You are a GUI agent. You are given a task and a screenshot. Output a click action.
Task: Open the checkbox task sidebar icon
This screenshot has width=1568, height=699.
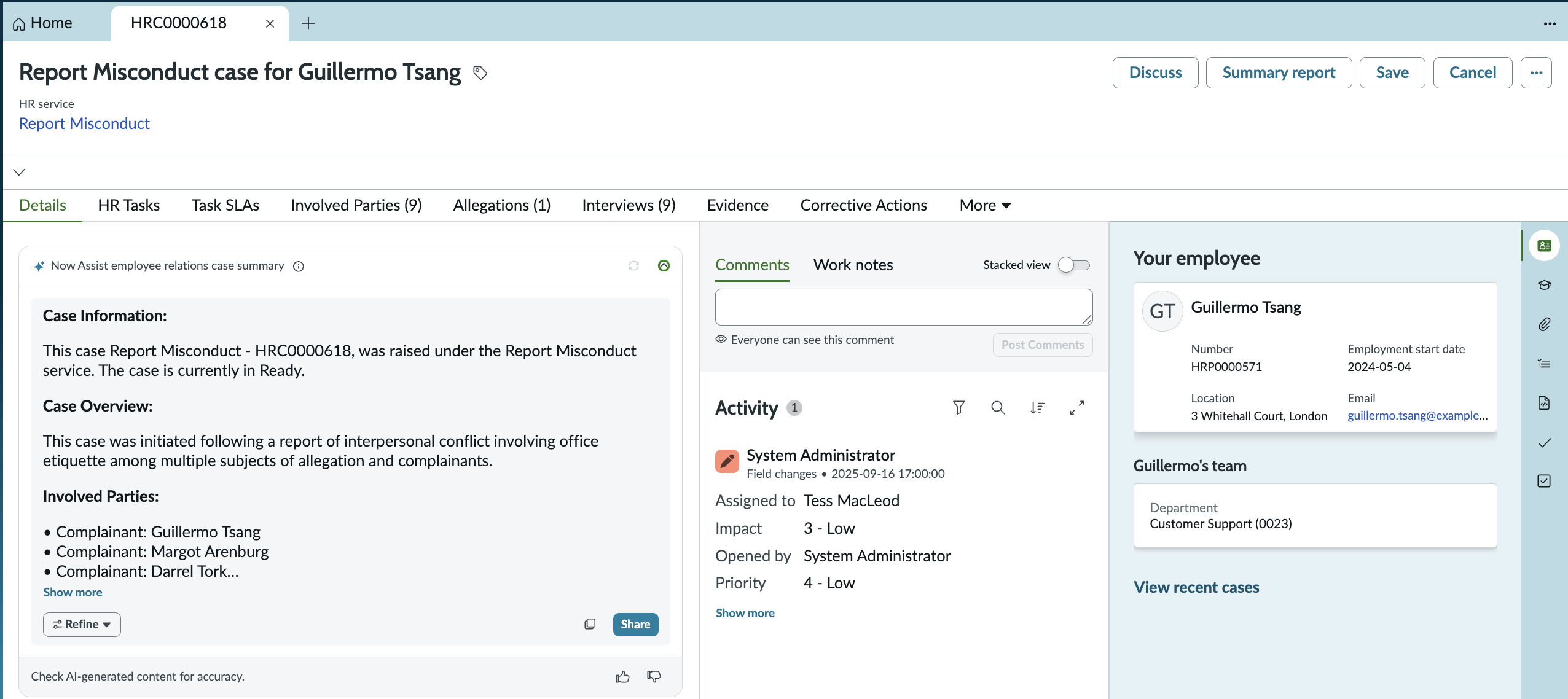pos(1544,481)
